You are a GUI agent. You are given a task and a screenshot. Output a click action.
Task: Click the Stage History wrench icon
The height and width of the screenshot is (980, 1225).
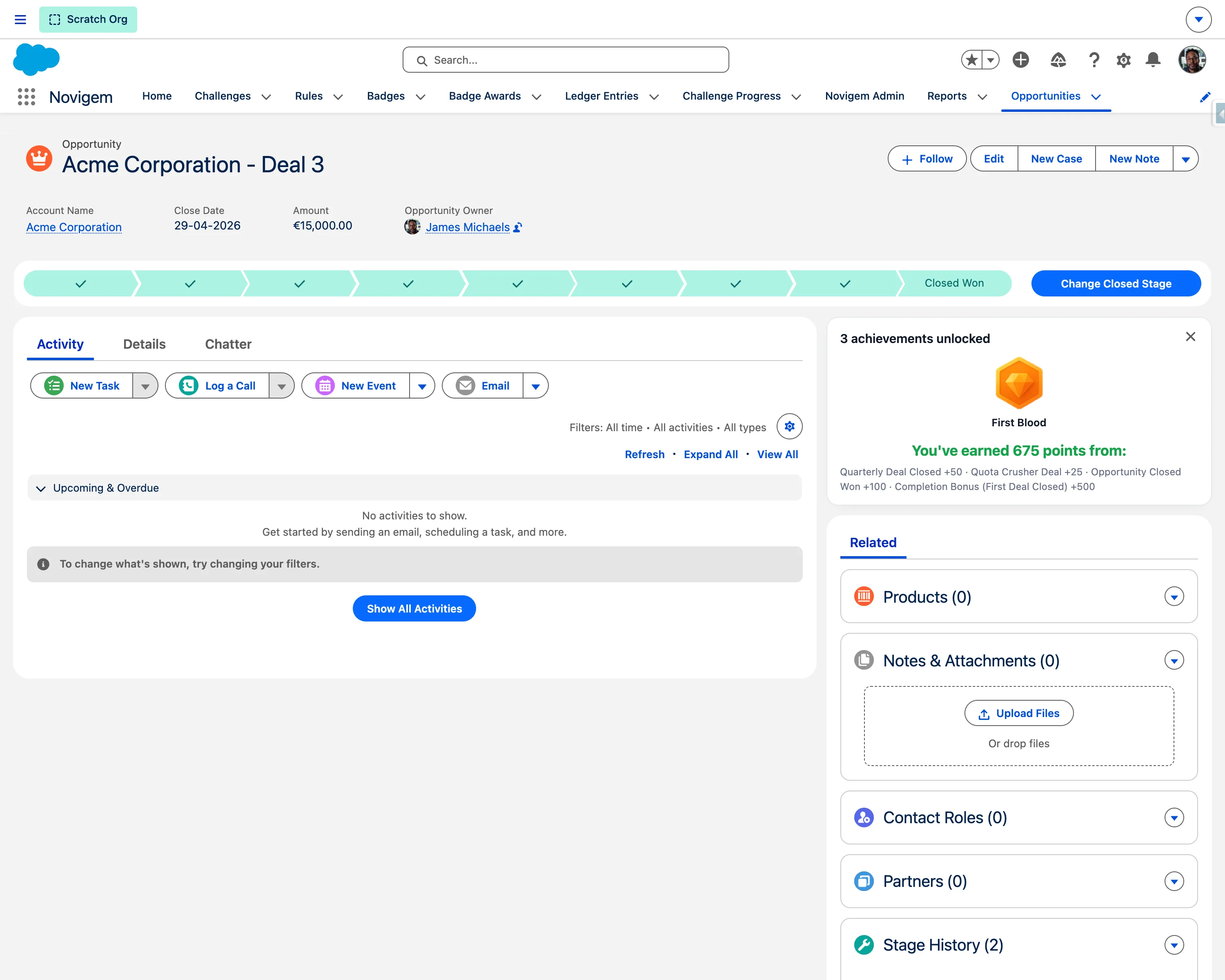[x=864, y=945]
